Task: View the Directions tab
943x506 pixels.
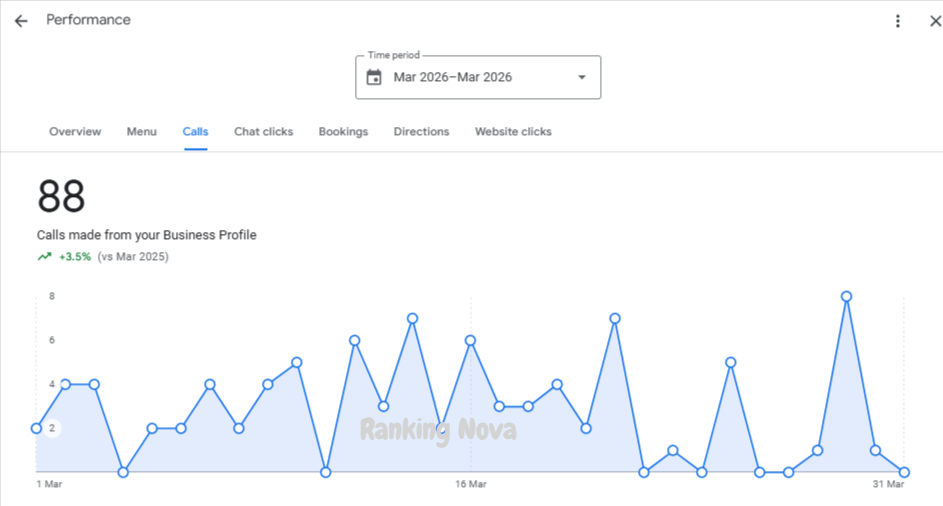Action: tap(421, 132)
